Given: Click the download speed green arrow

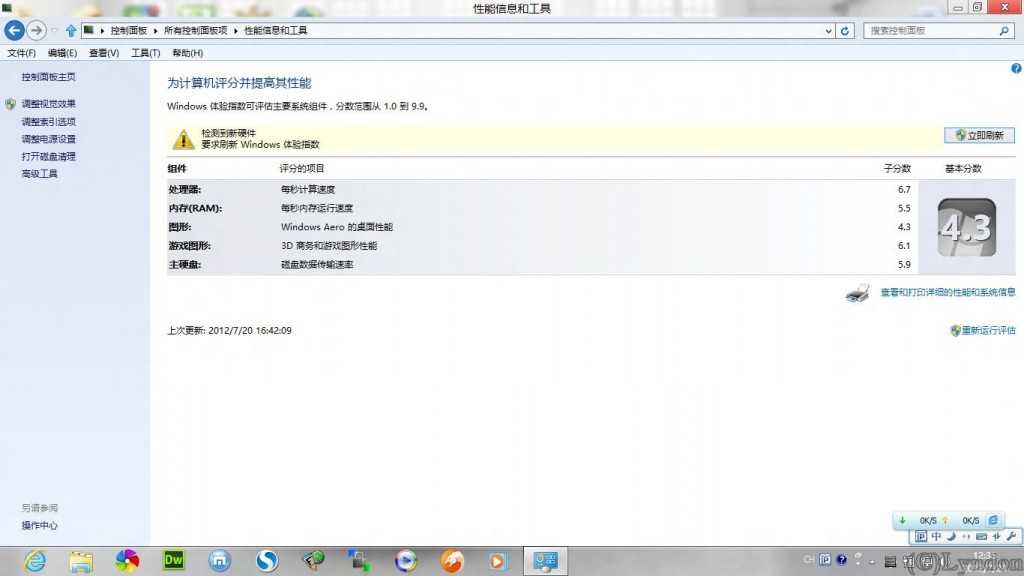Looking at the screenshot, I should (x=903, y=520).
